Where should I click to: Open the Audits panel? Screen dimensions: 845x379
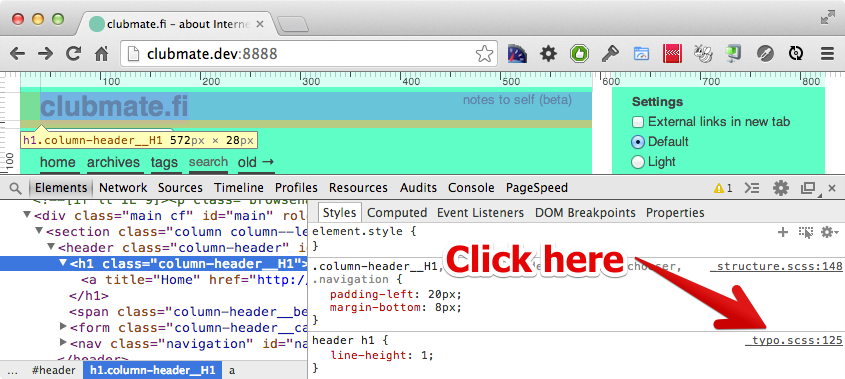[x=418, y=188]
